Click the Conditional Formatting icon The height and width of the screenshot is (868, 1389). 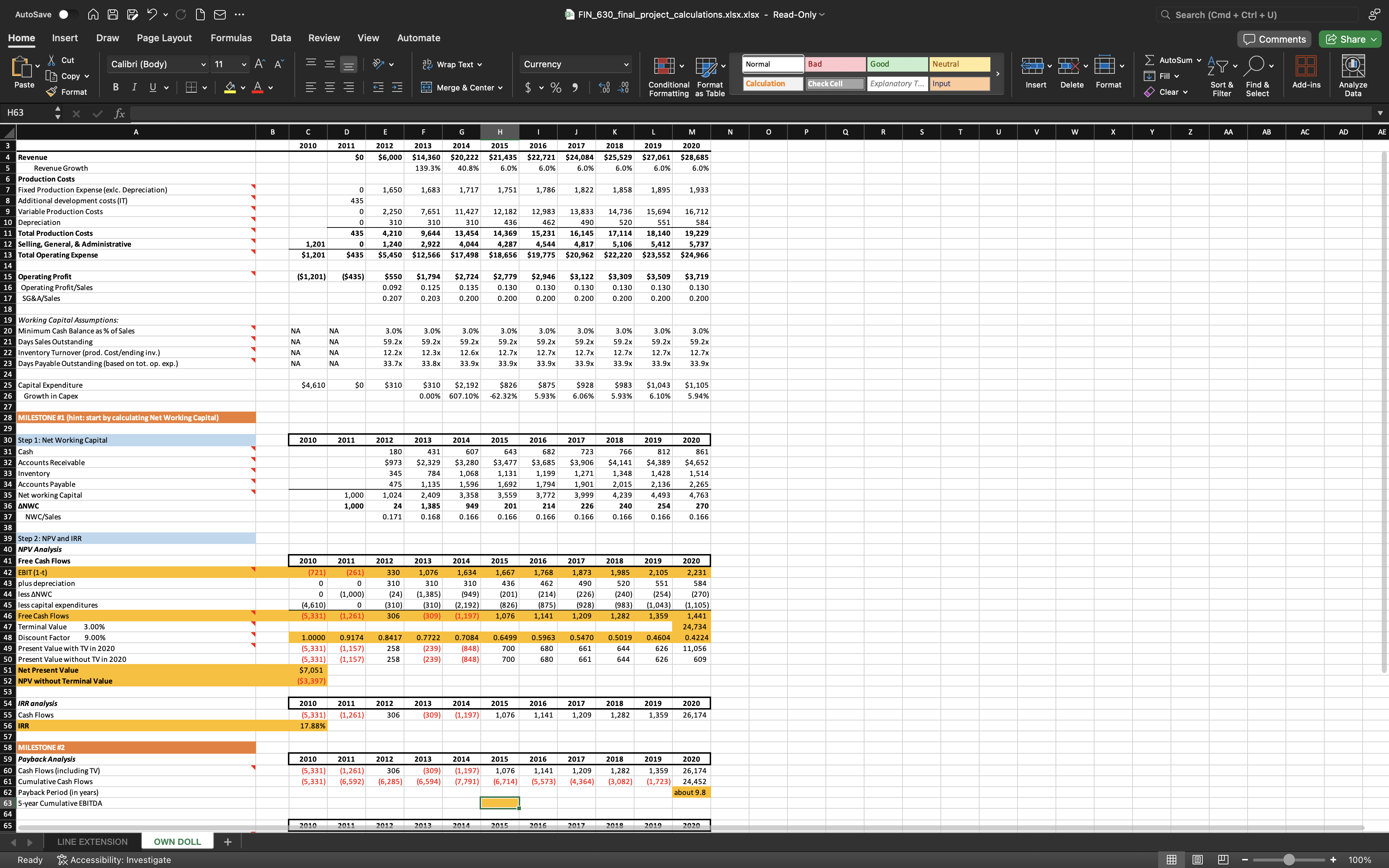coord(664,66)
